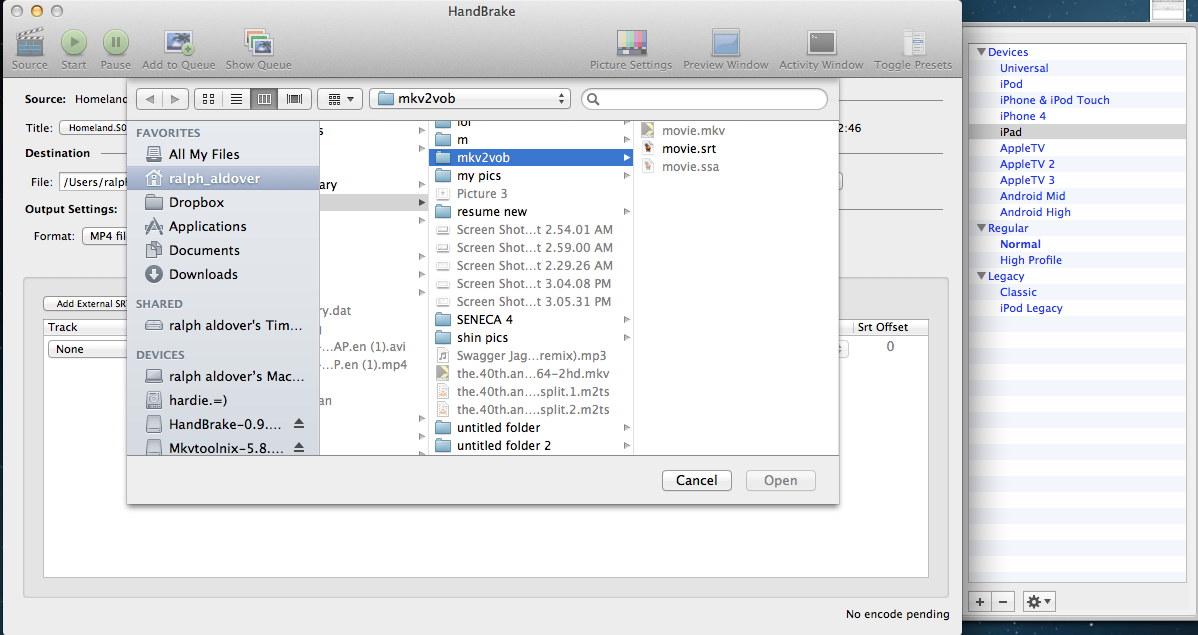The height and width of the screenshot is (635, 1198).
Task: Select the mkv2vob folder
Action: pos(531,157)
